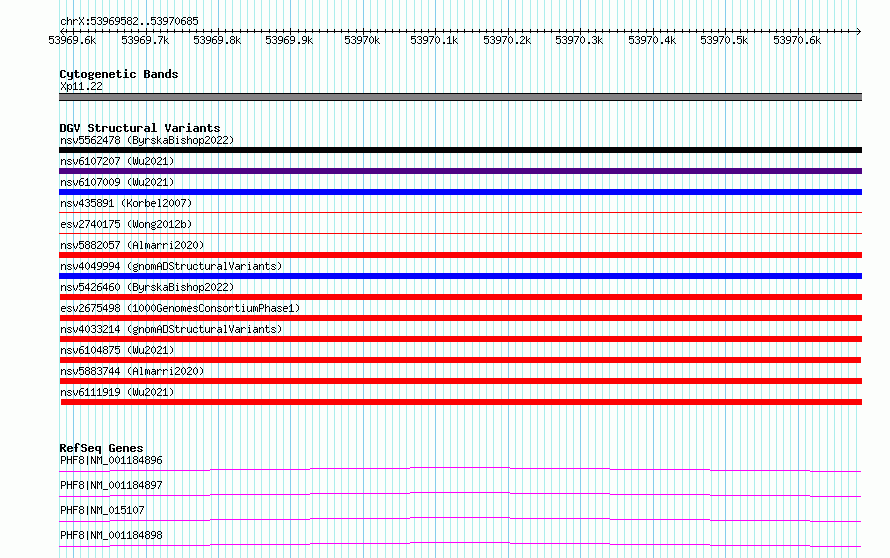Click the gray Xp11.22 cytogenetic band bar

[x=460, y=97]
